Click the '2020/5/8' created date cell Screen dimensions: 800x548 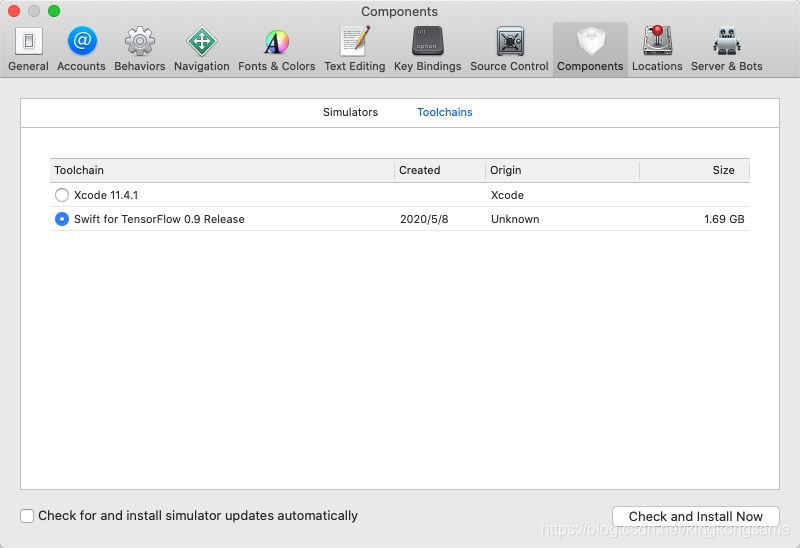pyautogui.click(x=424, y=219)
